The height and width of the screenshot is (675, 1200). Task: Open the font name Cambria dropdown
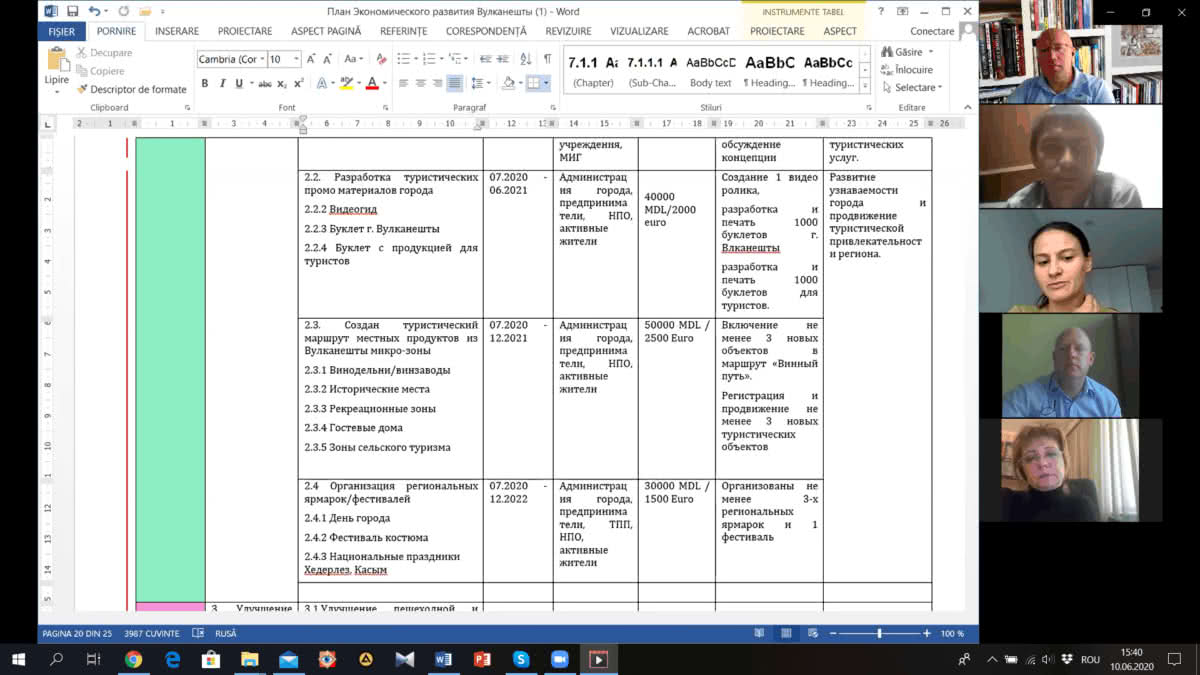pyautogui.click(x=262, y=59)
